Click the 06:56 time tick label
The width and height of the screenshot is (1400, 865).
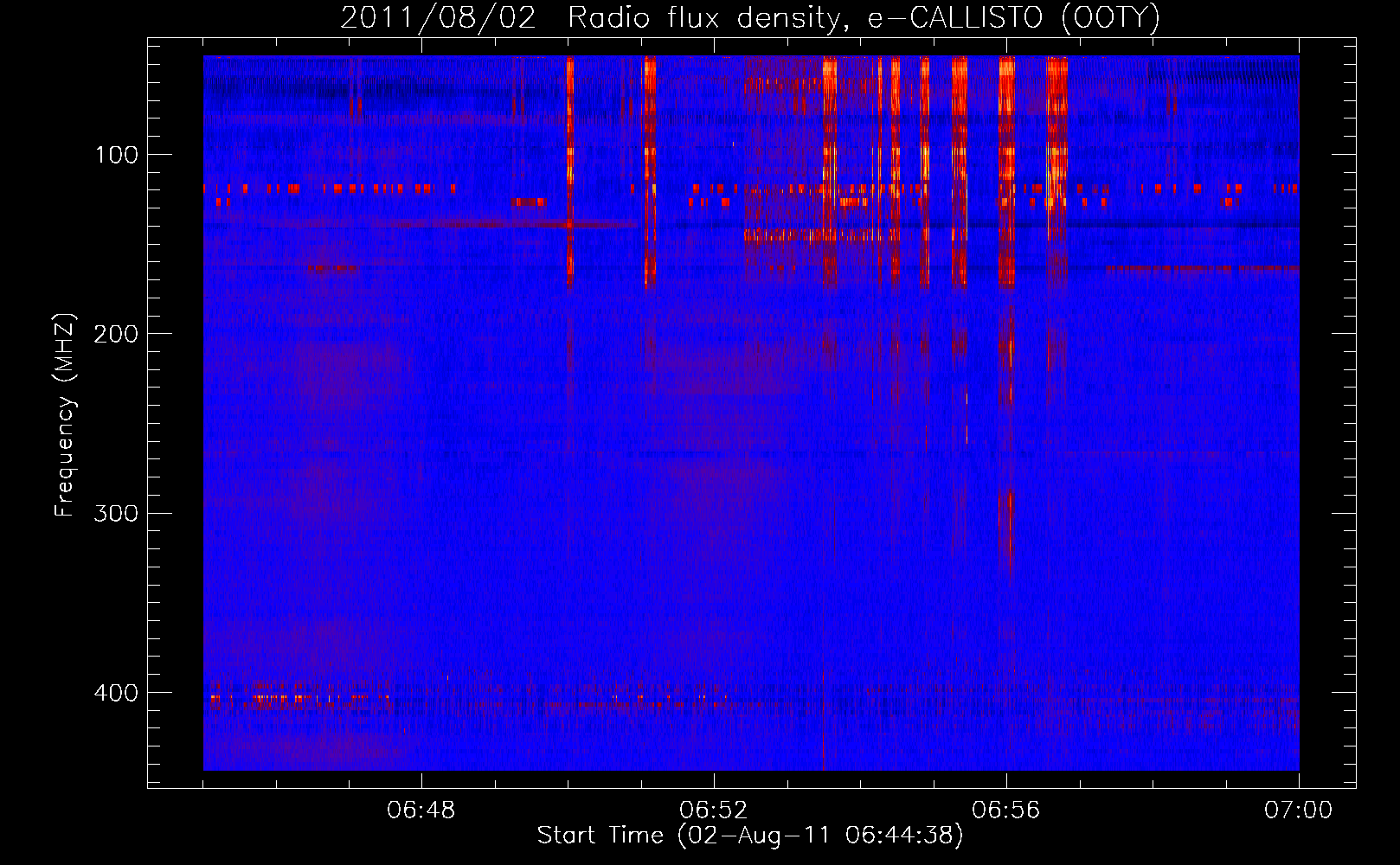pyautogui.click(x=1006, y=811)
